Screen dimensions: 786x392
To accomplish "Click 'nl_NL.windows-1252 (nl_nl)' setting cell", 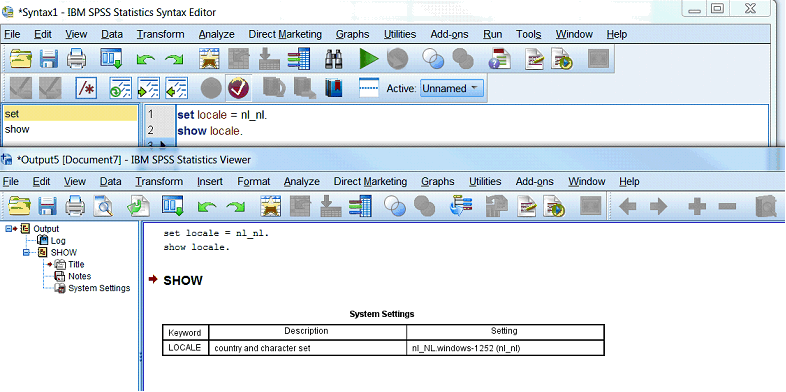I will (505, 347).
